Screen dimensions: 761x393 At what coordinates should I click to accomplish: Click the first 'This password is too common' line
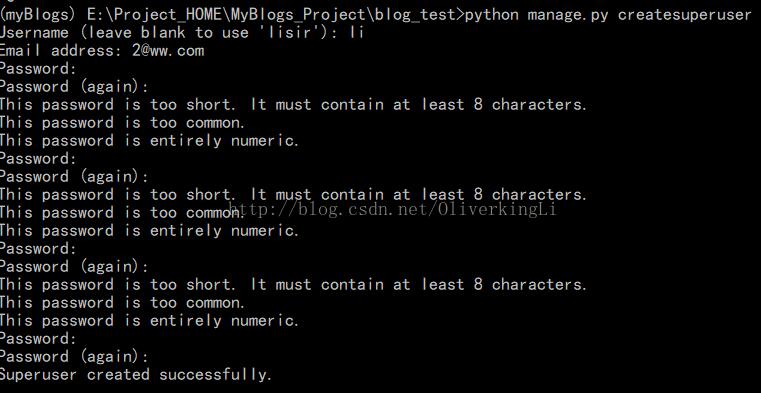123,123
